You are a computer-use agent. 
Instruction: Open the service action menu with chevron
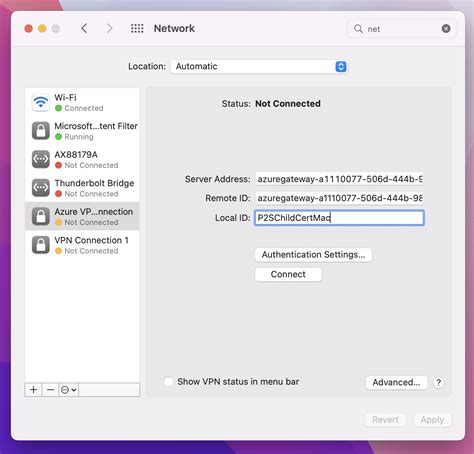69,390
